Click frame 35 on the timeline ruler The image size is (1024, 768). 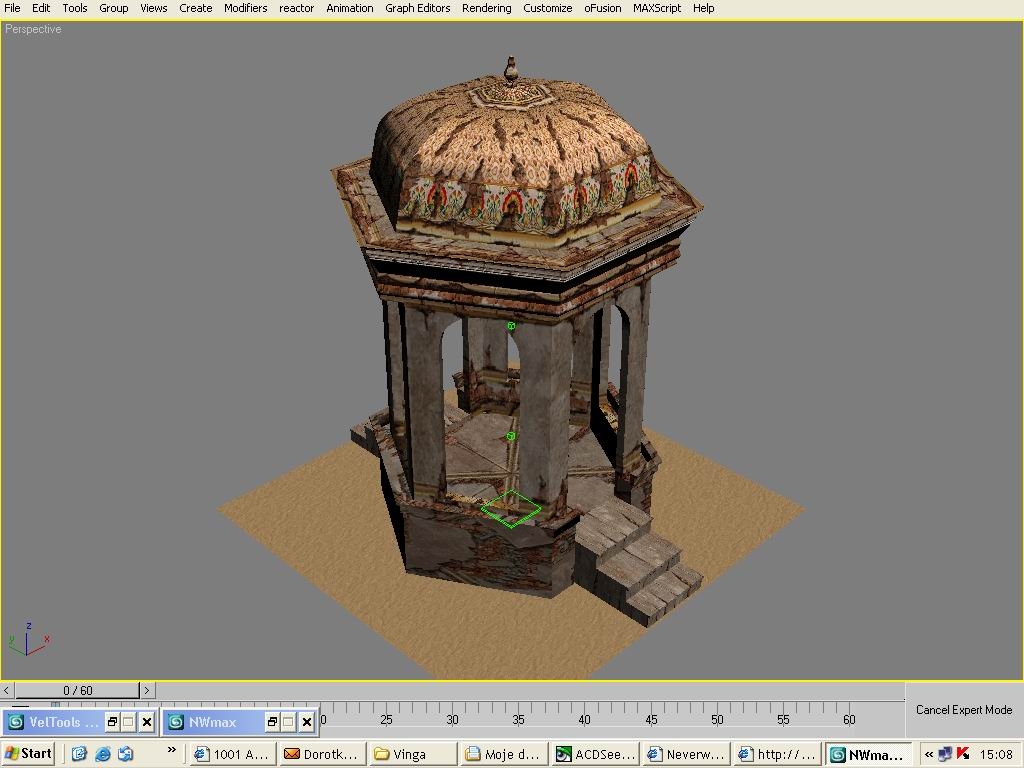point(518,712)
